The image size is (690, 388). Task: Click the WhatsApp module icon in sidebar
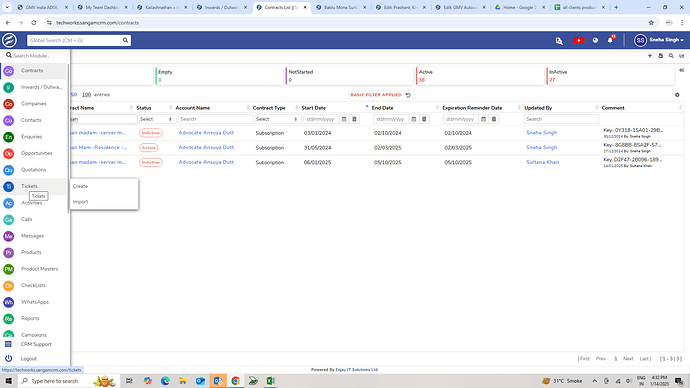(8, 302)
